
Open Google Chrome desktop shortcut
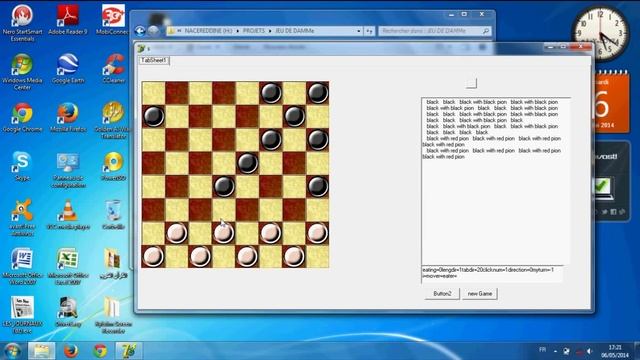pyautogui.click(x=22, y=118)
